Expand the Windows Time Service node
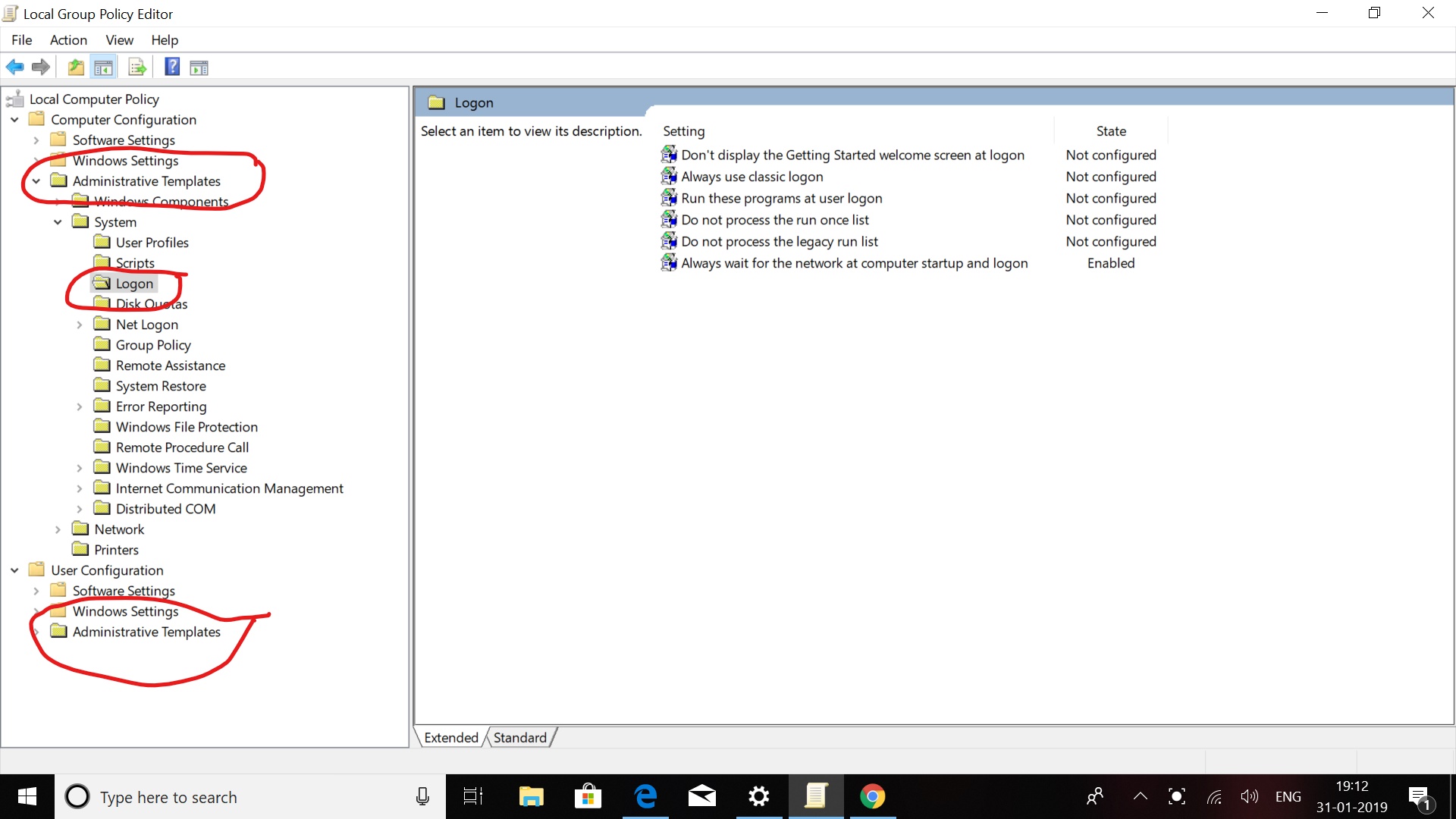The image size is (1456, 819). tap(80, 468)
